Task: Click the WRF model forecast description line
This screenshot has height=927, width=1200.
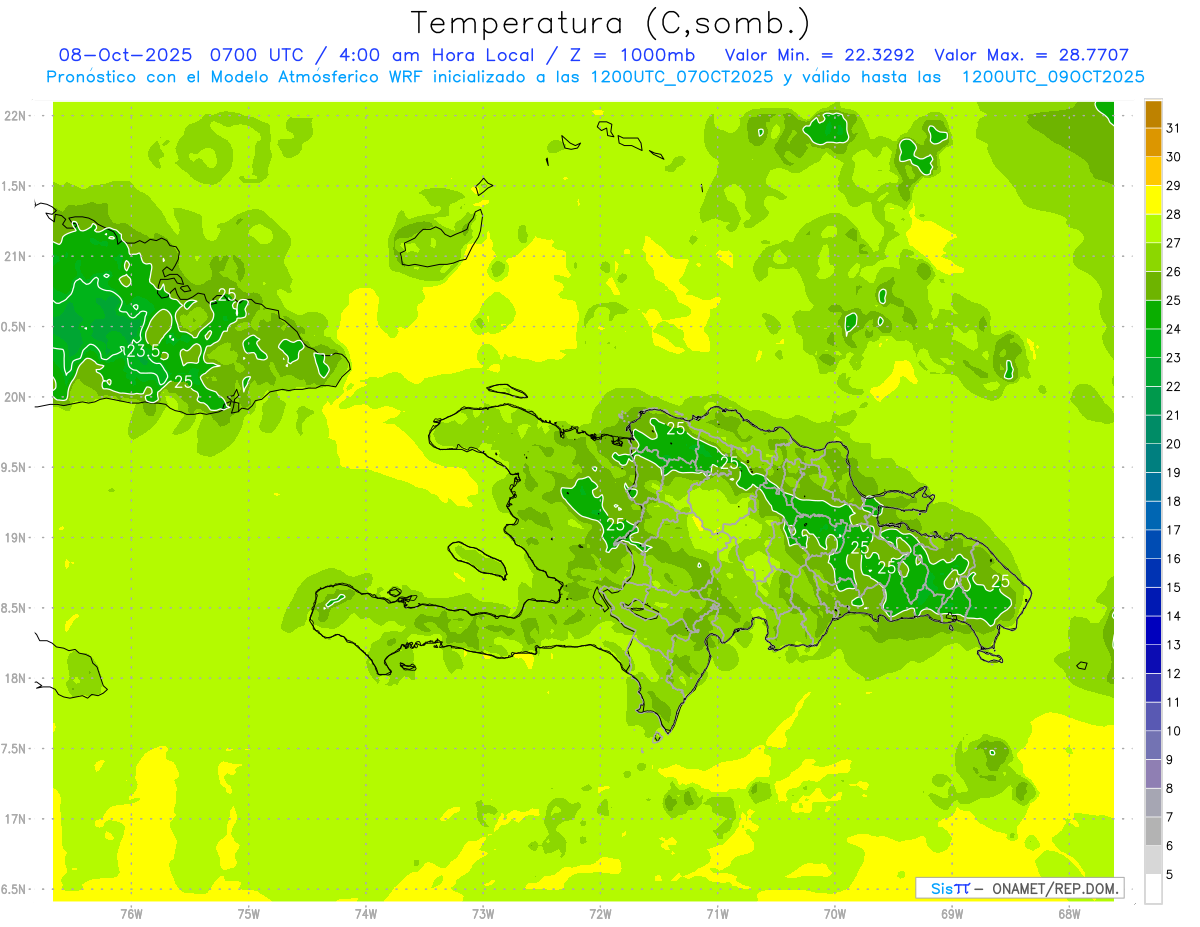Action: 595,77
